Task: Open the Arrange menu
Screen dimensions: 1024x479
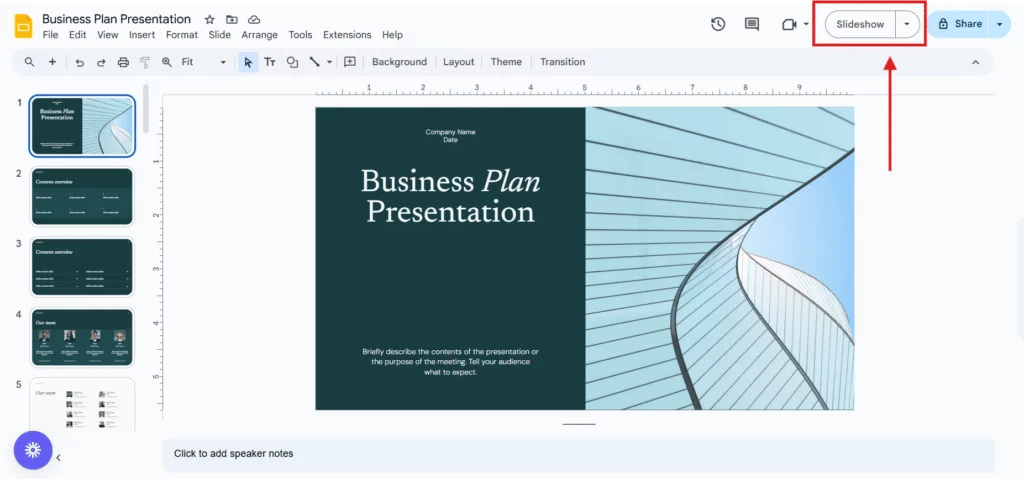Action: point(259,35)
